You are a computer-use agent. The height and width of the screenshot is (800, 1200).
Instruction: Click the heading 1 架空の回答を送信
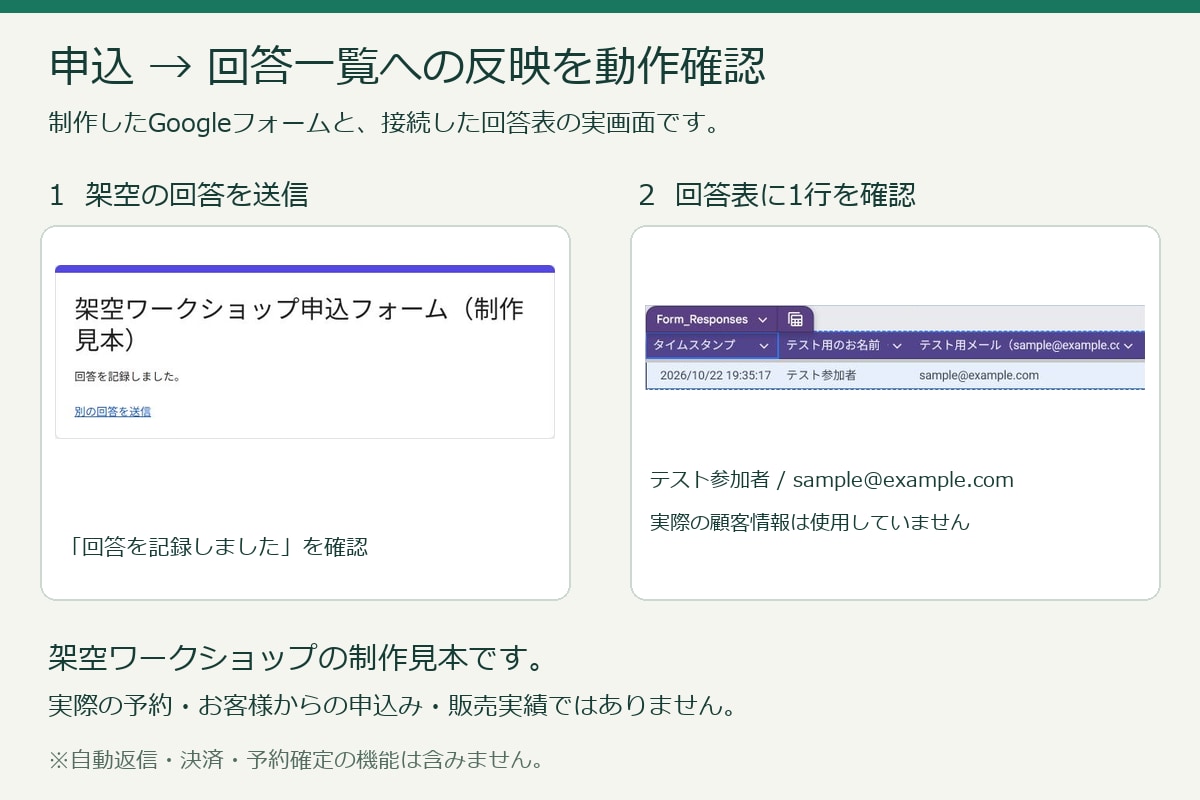(x=178, y=194)
